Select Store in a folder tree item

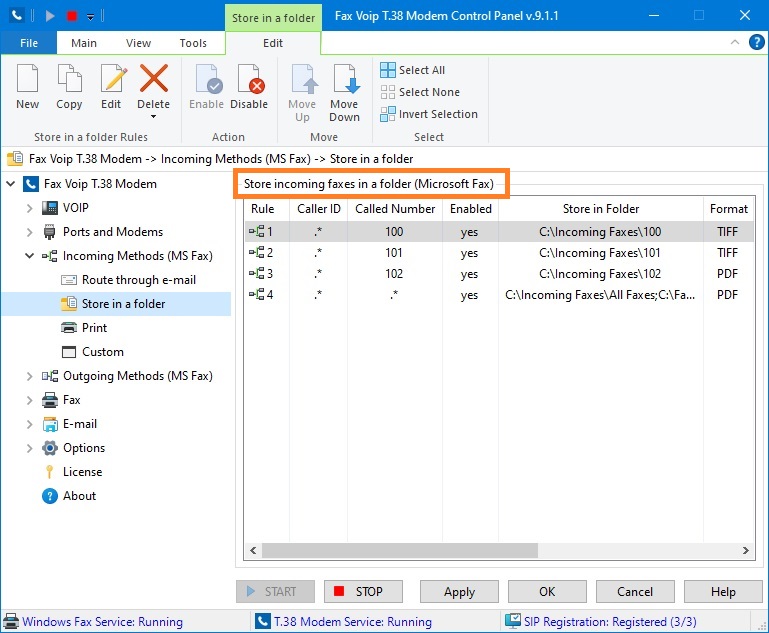(116, 304)
